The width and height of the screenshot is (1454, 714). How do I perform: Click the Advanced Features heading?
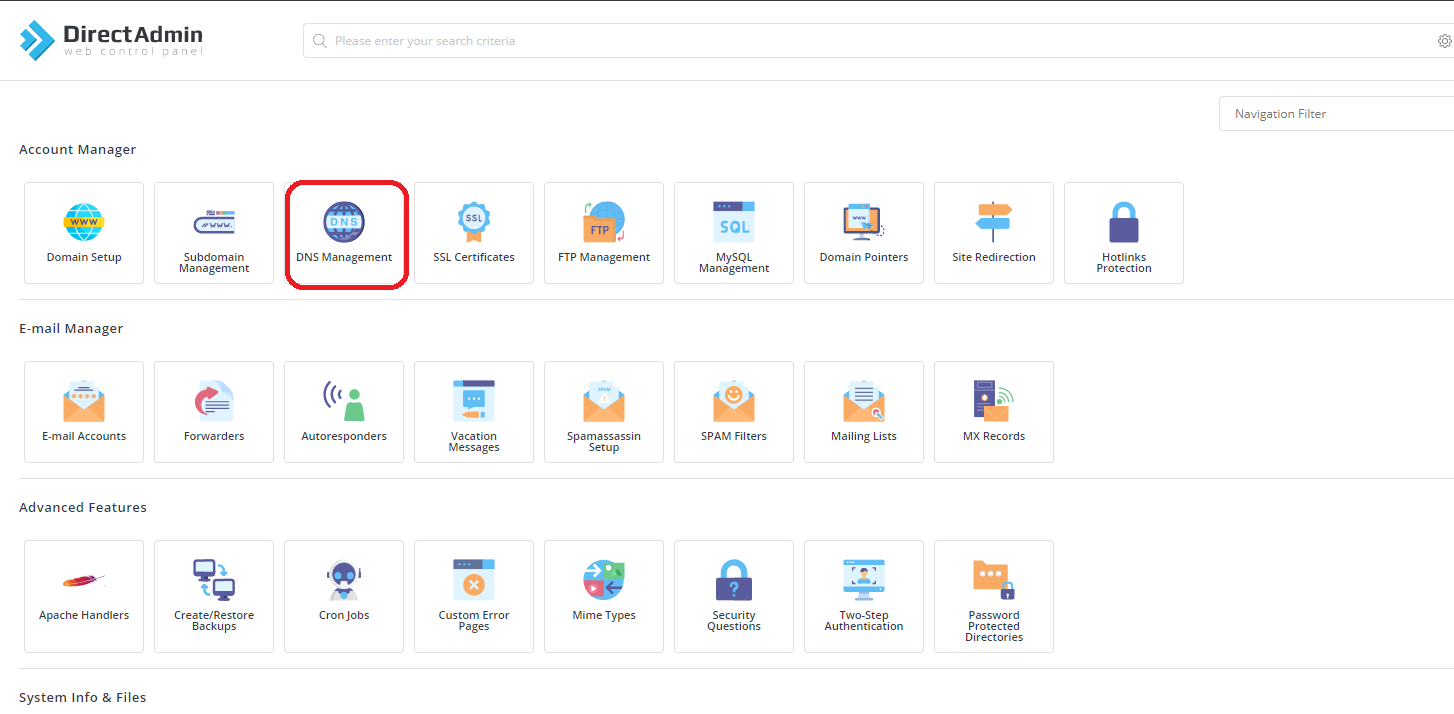pyautogui.click(x=83, y=507)
